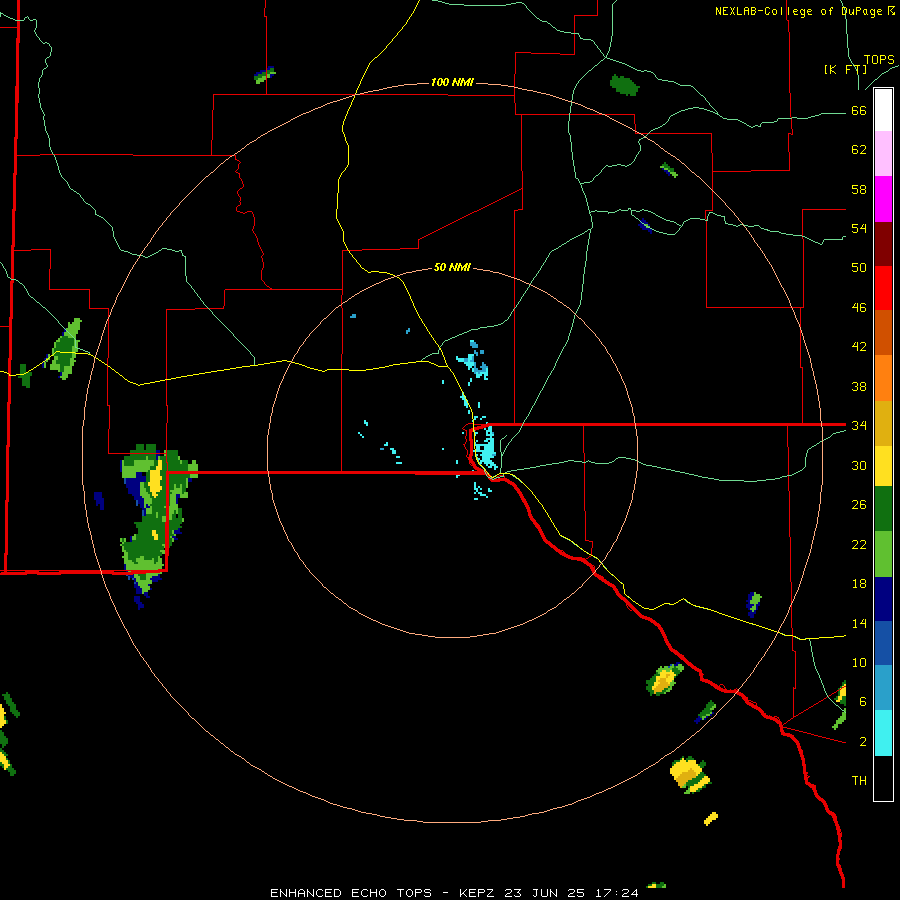Viewport: 900px width, 900px height.
Task: Click the legend value "62"
Action: 859,150
